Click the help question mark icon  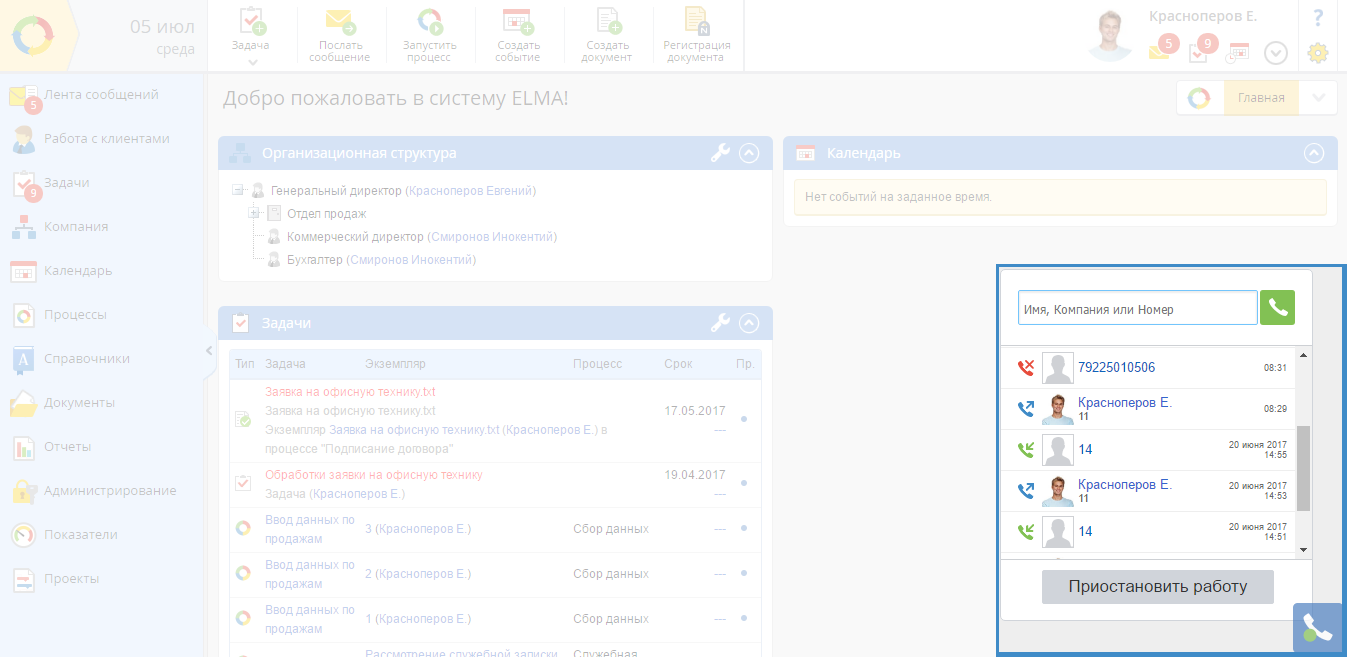(x=1318, y=17)
